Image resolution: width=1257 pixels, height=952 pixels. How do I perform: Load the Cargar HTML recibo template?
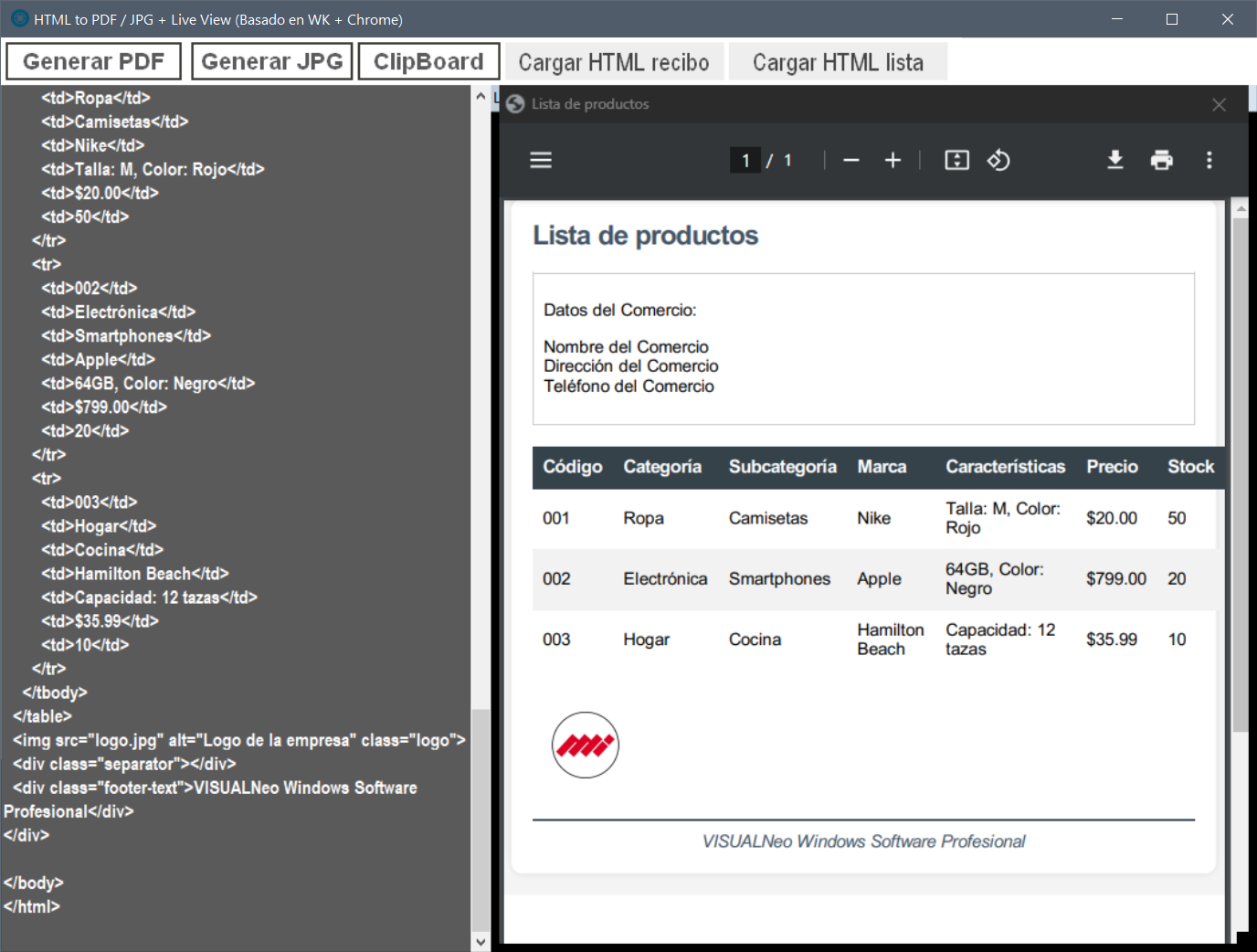[614, 62]
